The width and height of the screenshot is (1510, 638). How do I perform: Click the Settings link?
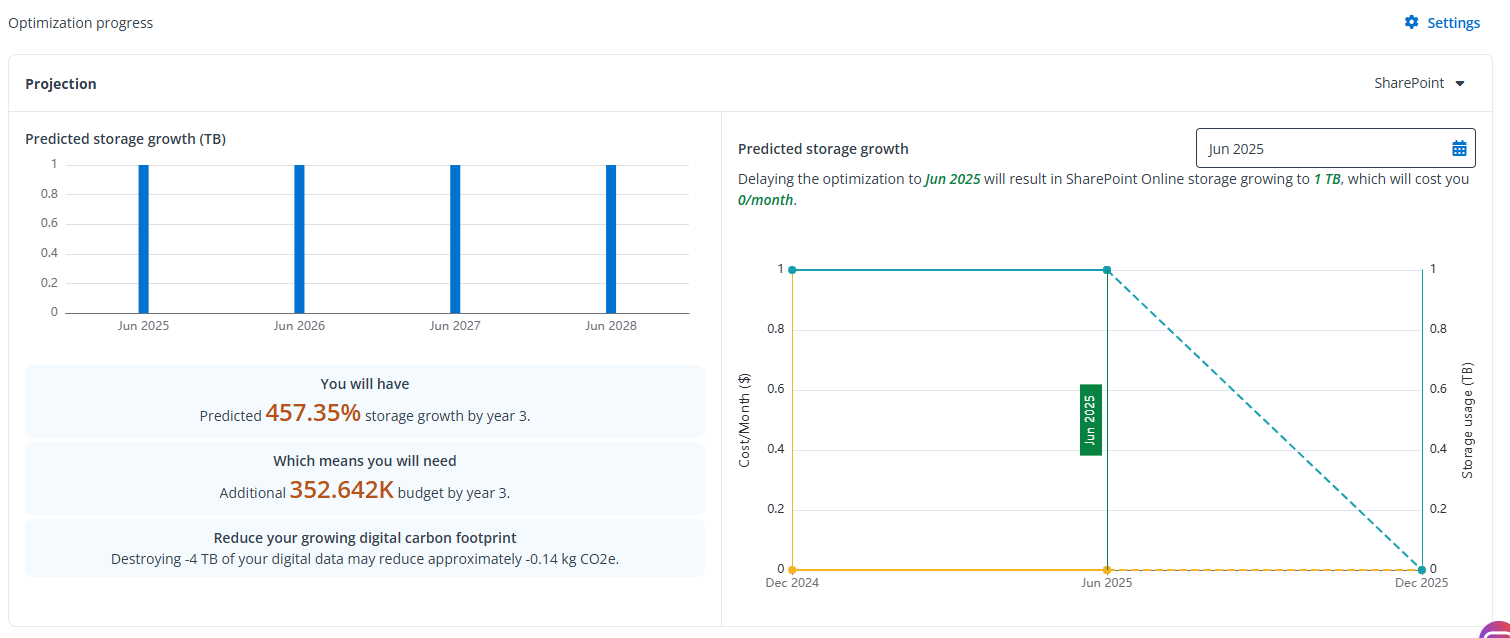click(1453, 22)
